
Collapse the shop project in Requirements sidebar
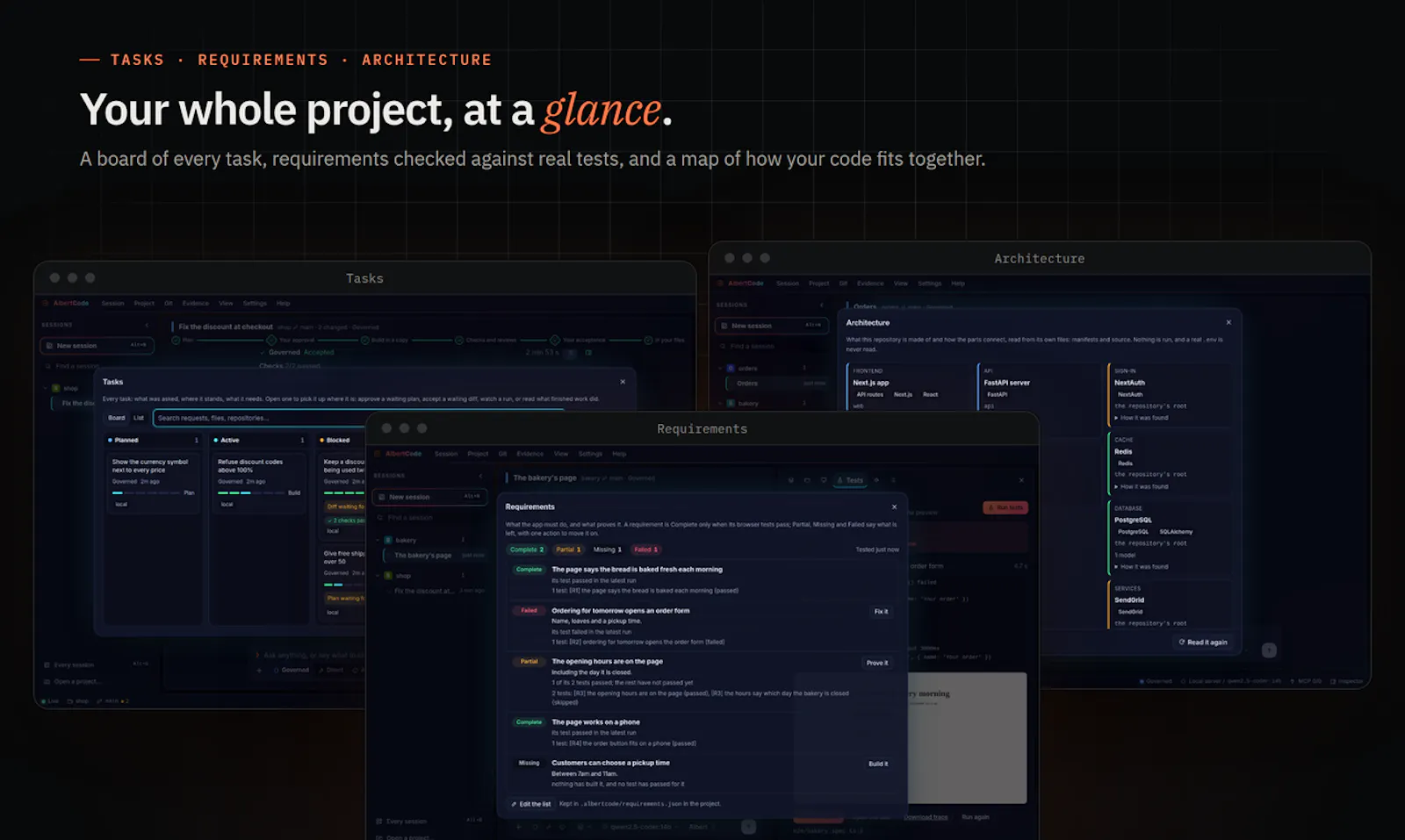point(378,576)
